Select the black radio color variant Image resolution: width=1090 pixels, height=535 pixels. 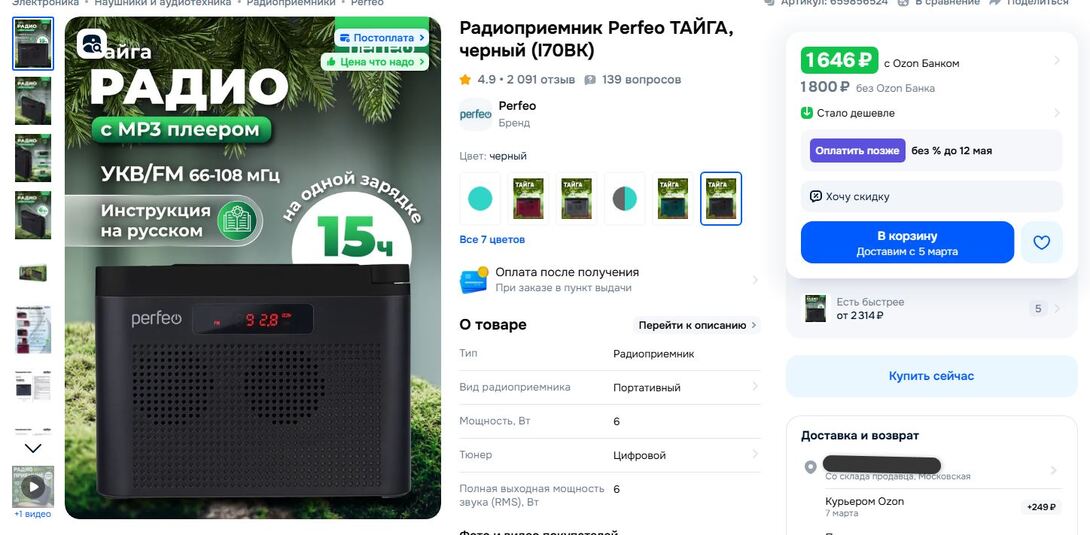point(721,199)
